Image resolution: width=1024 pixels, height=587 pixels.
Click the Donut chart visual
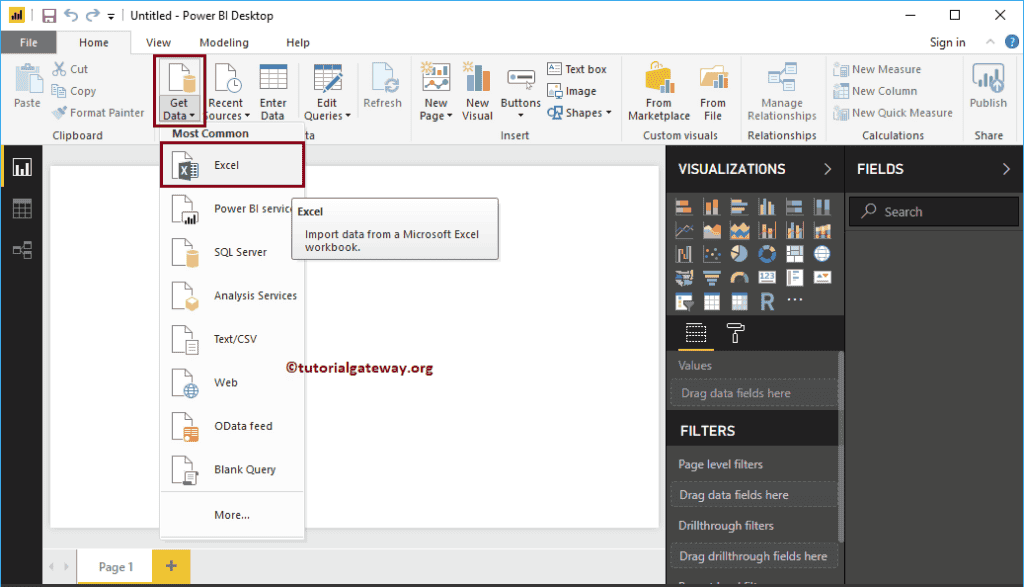click(x=766, y=252)
